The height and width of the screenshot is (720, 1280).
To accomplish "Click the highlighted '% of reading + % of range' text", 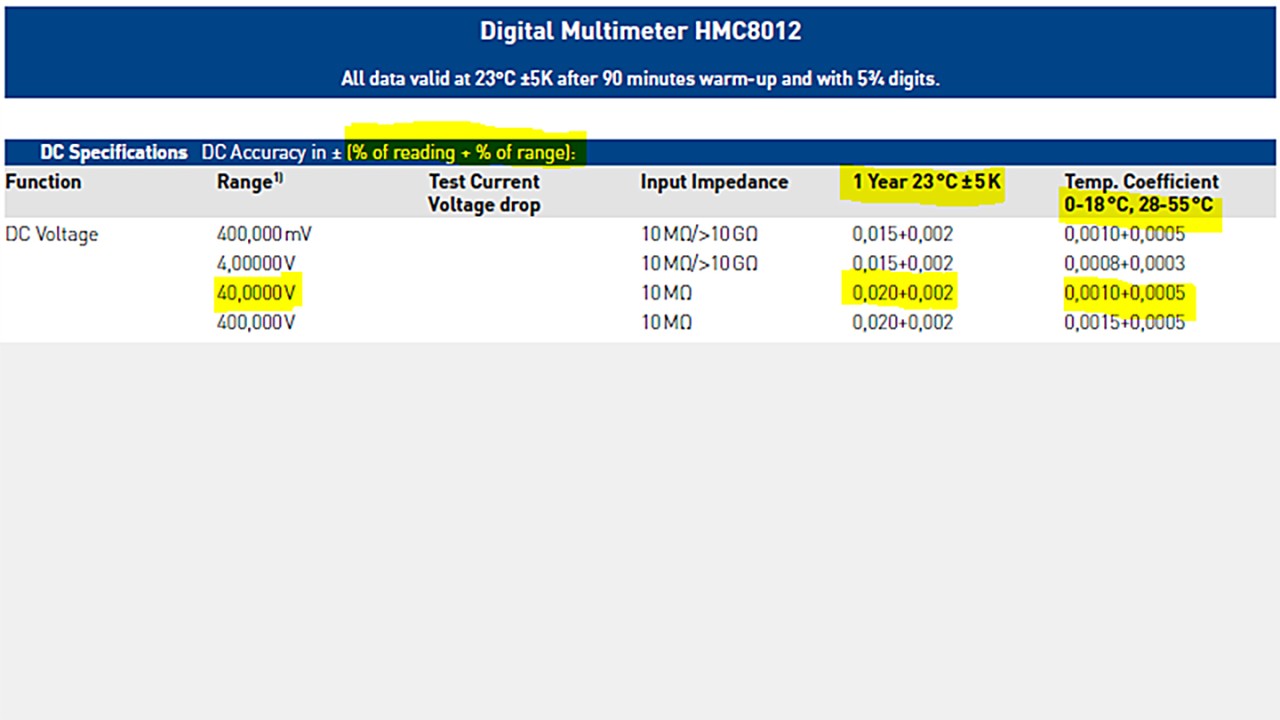I will pyautogui.click(x=461, y=153).
